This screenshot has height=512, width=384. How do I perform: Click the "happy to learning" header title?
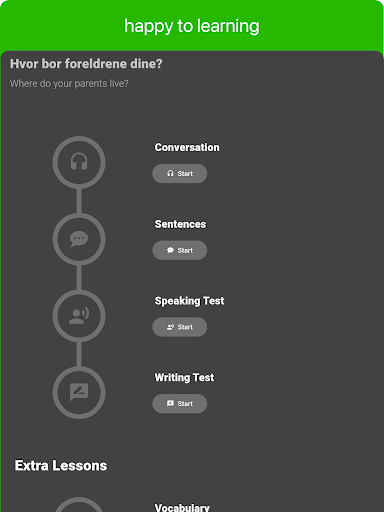pyautogui.click(x=192, y=26)
